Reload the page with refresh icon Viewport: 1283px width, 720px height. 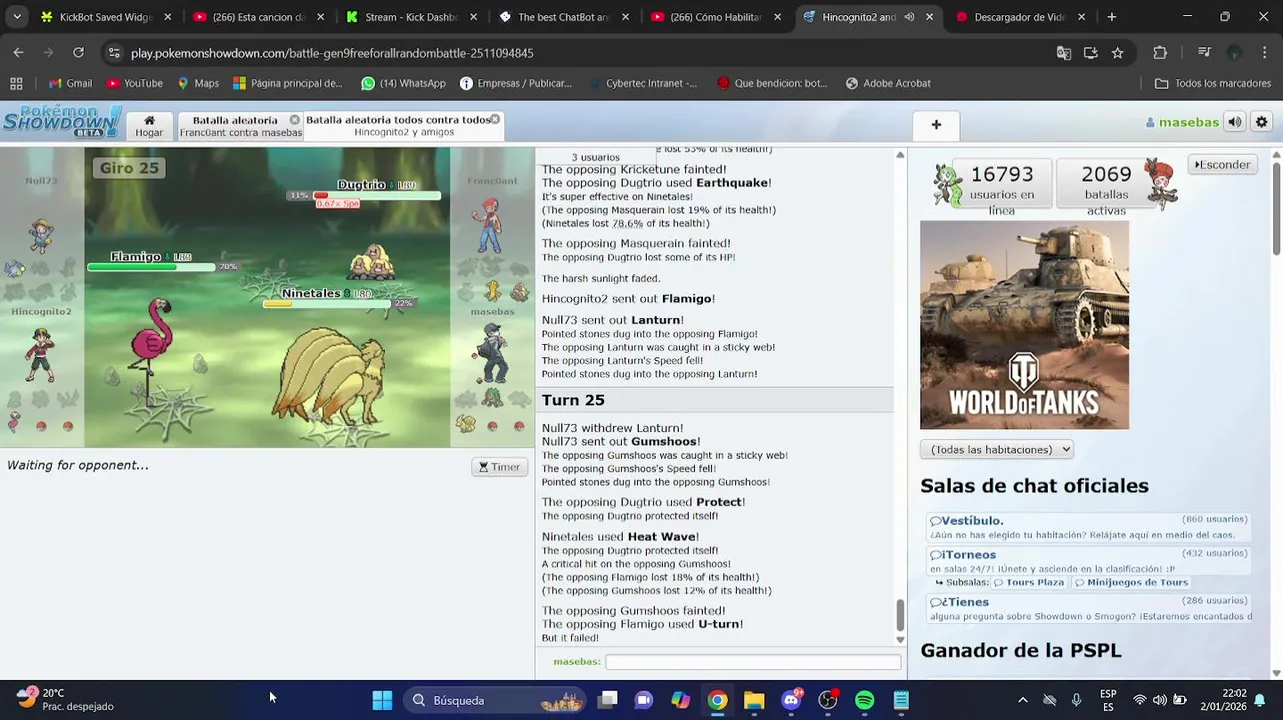point(78,52)
